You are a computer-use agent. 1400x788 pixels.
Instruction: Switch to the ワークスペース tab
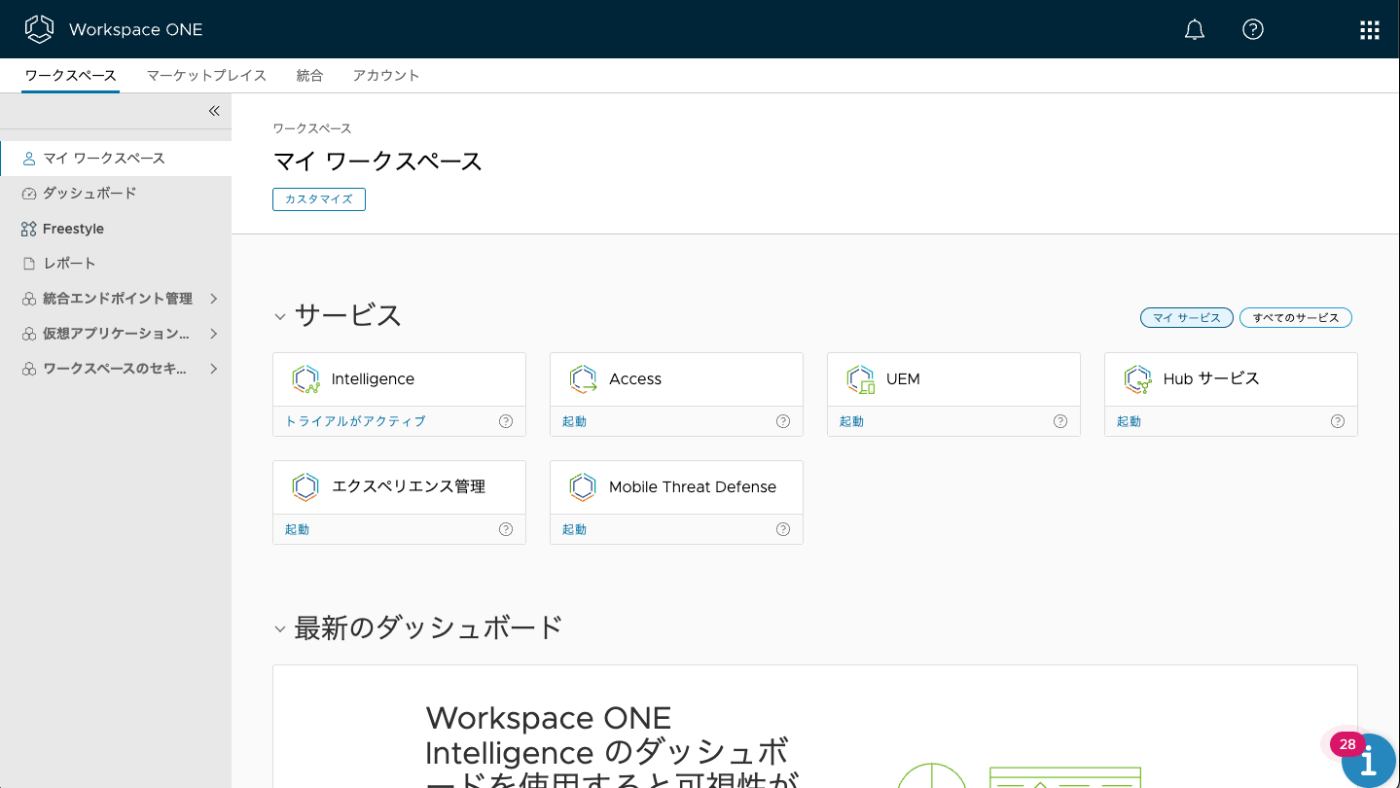pyautogui.click(x=70, y=75)
